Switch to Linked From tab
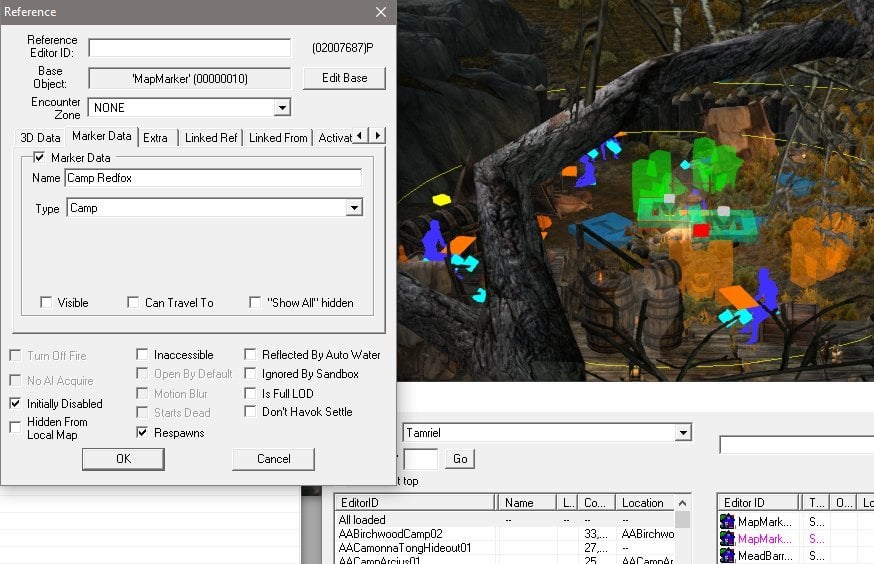Screen dimensions: 874x564 pos(278,138)
